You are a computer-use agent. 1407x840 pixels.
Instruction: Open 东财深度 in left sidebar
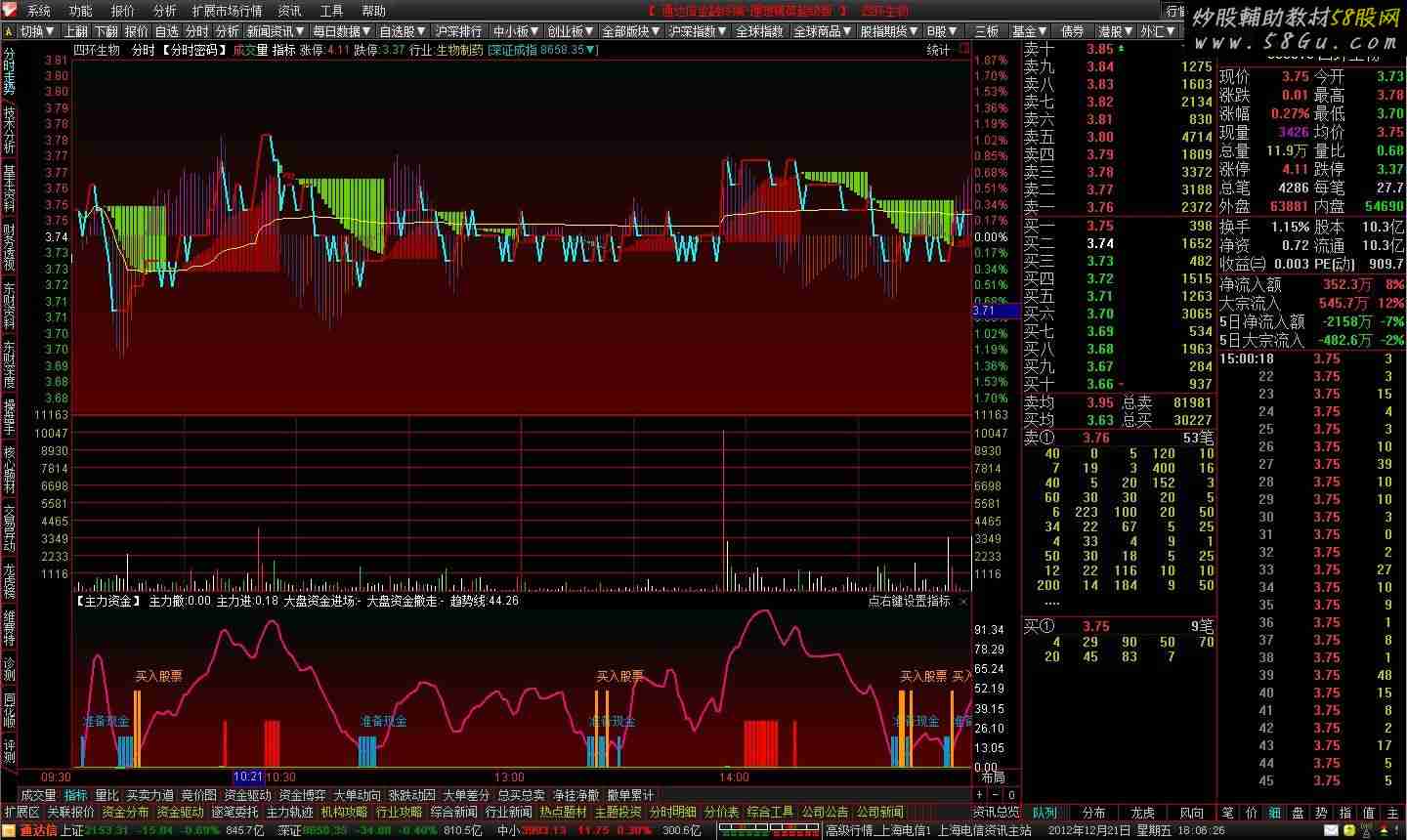[x=9, y=365]
